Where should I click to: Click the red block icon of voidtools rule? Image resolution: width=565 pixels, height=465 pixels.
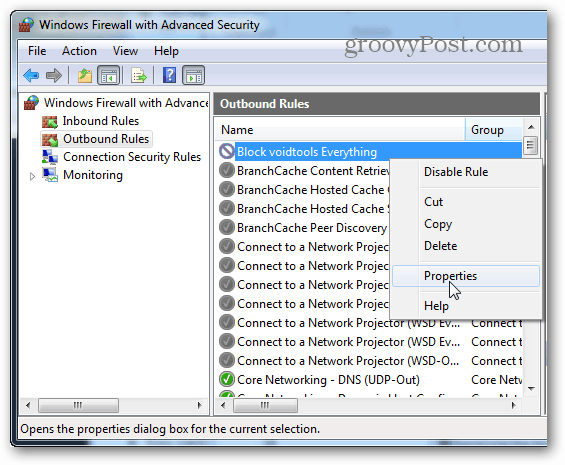click(x=227, y=151)
